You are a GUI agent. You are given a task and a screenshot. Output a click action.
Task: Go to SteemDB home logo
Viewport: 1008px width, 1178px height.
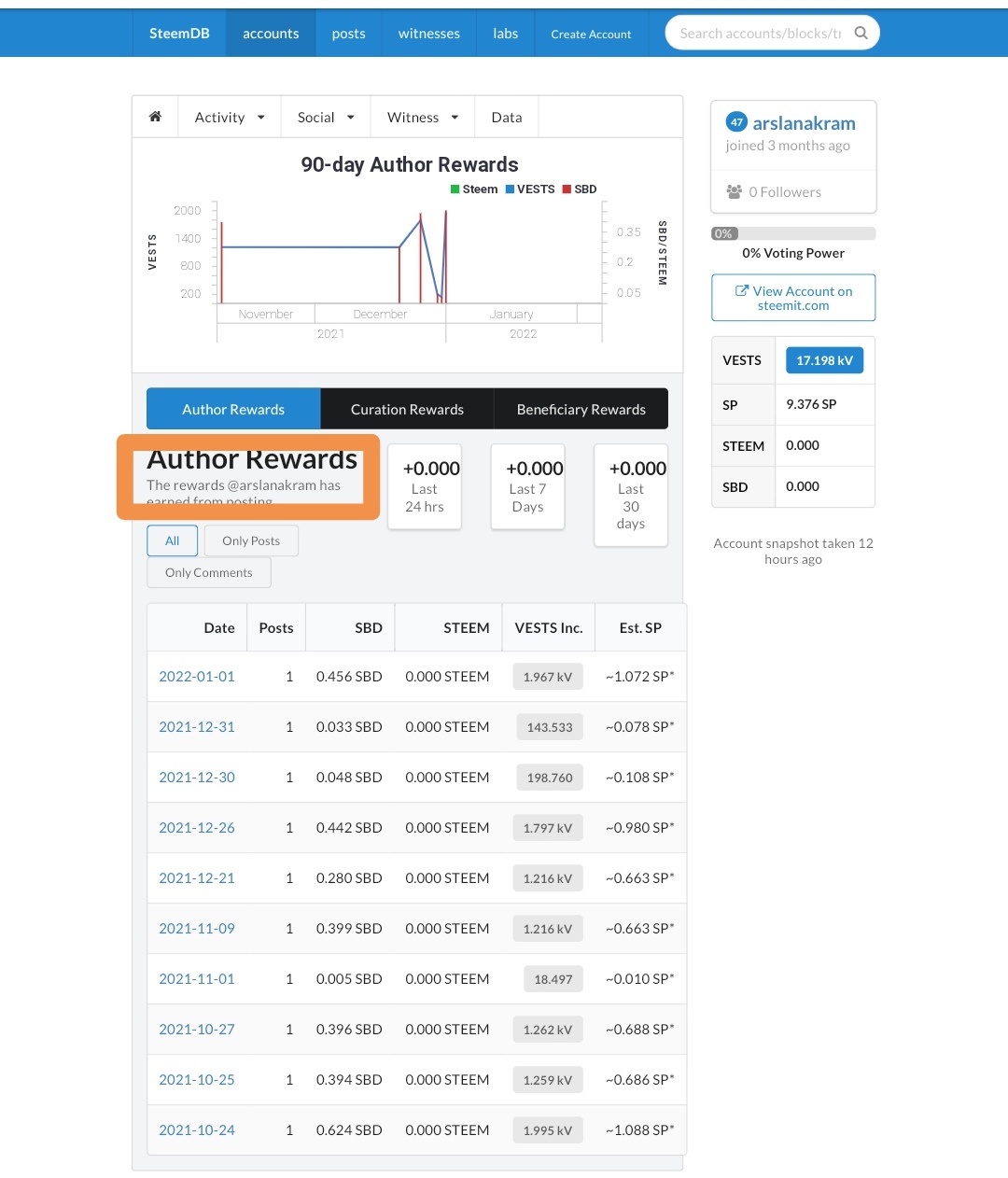click(x=179, y=34)
